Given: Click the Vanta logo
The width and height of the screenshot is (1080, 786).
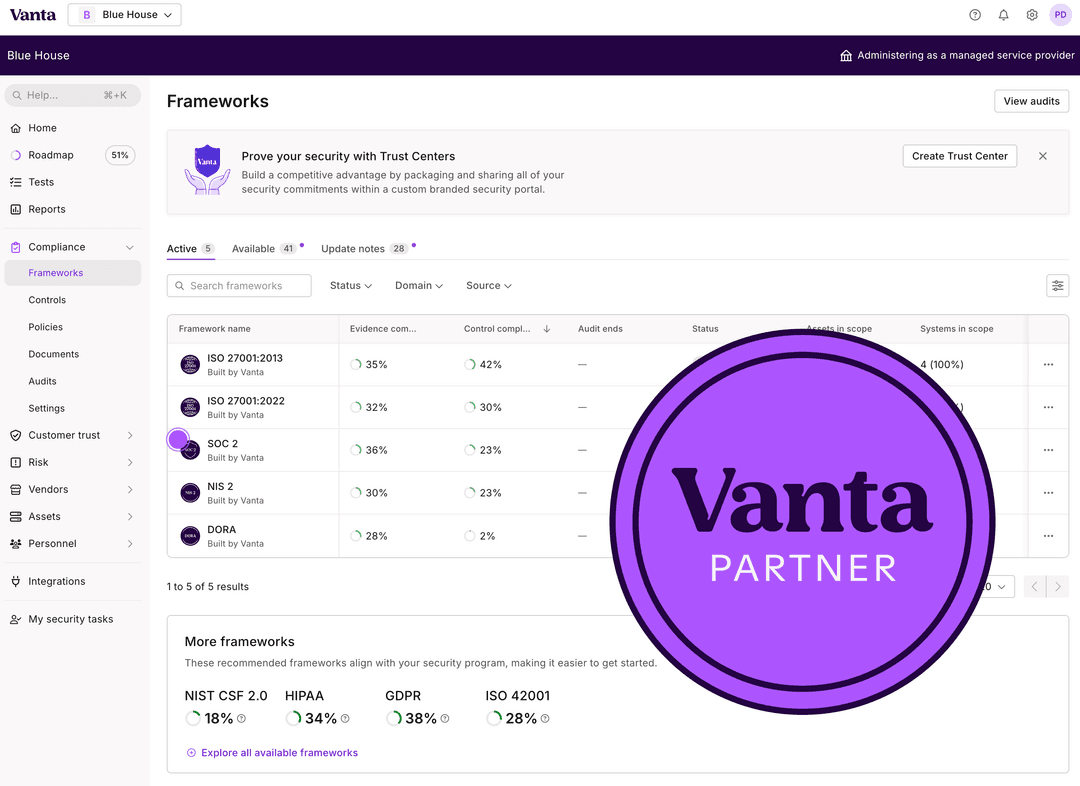Looking at the screenshot, I should 32,14.
